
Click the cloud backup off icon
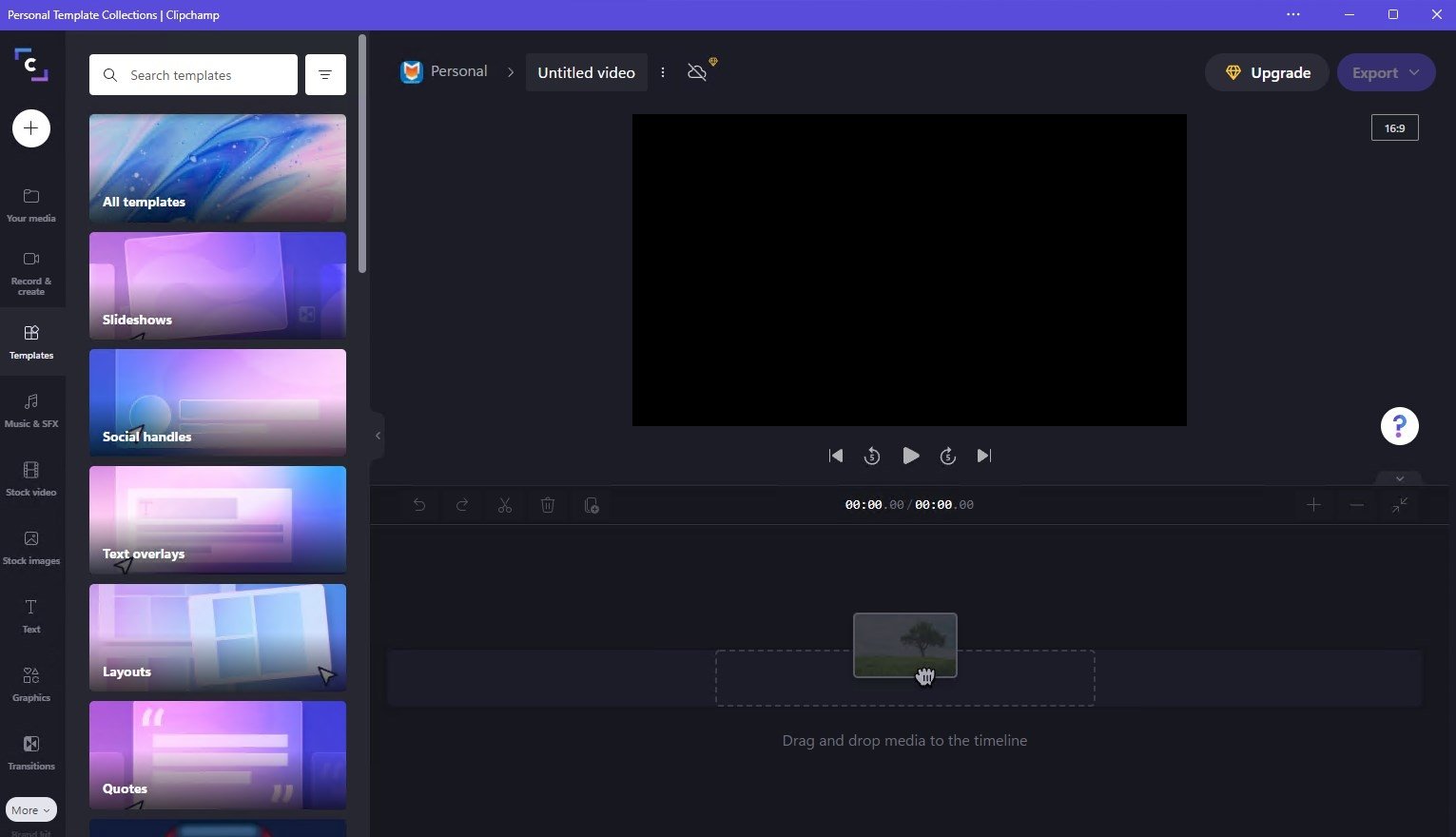pyautogui.click(x=698, y=71)
